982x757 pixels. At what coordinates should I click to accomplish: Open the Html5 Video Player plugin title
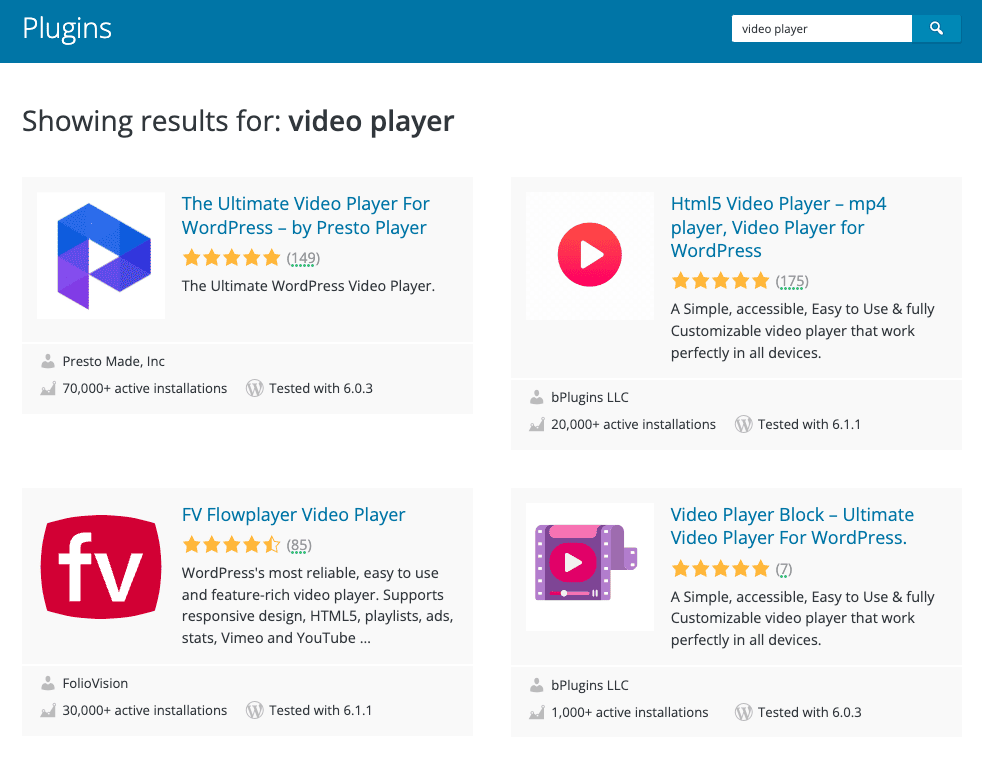778,227
